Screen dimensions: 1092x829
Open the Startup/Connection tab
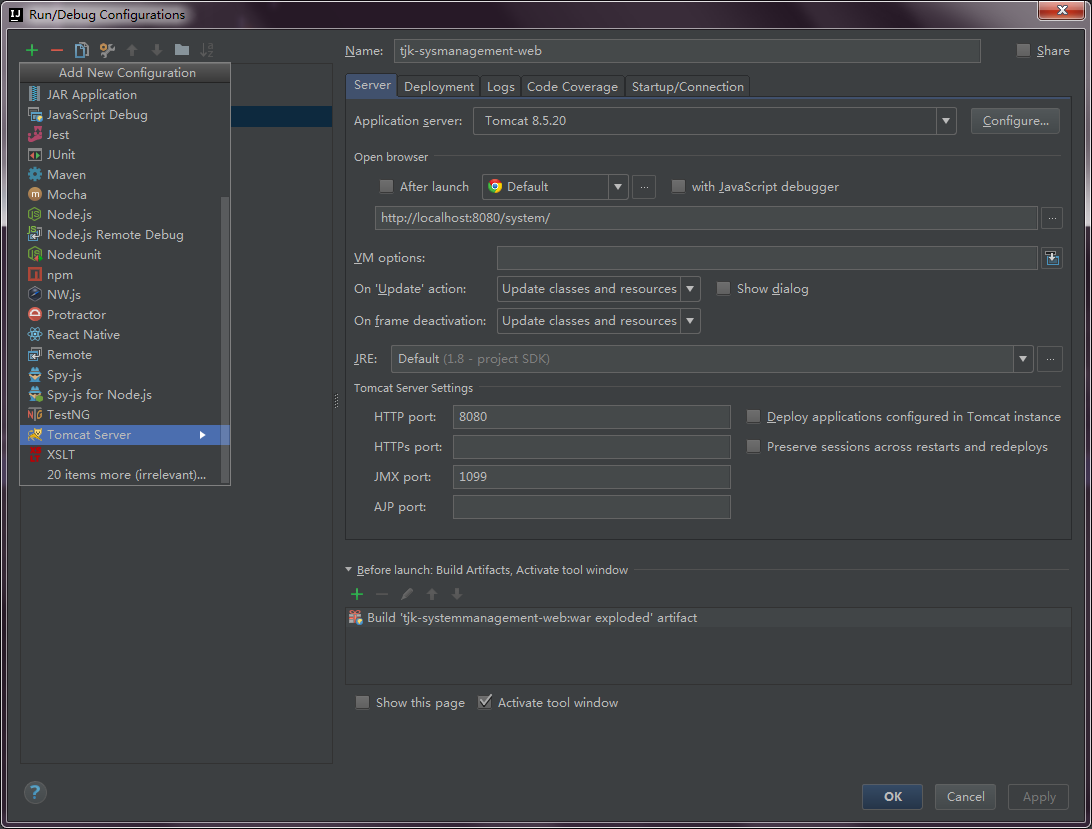pyautogui.click(x=687, y=86)
